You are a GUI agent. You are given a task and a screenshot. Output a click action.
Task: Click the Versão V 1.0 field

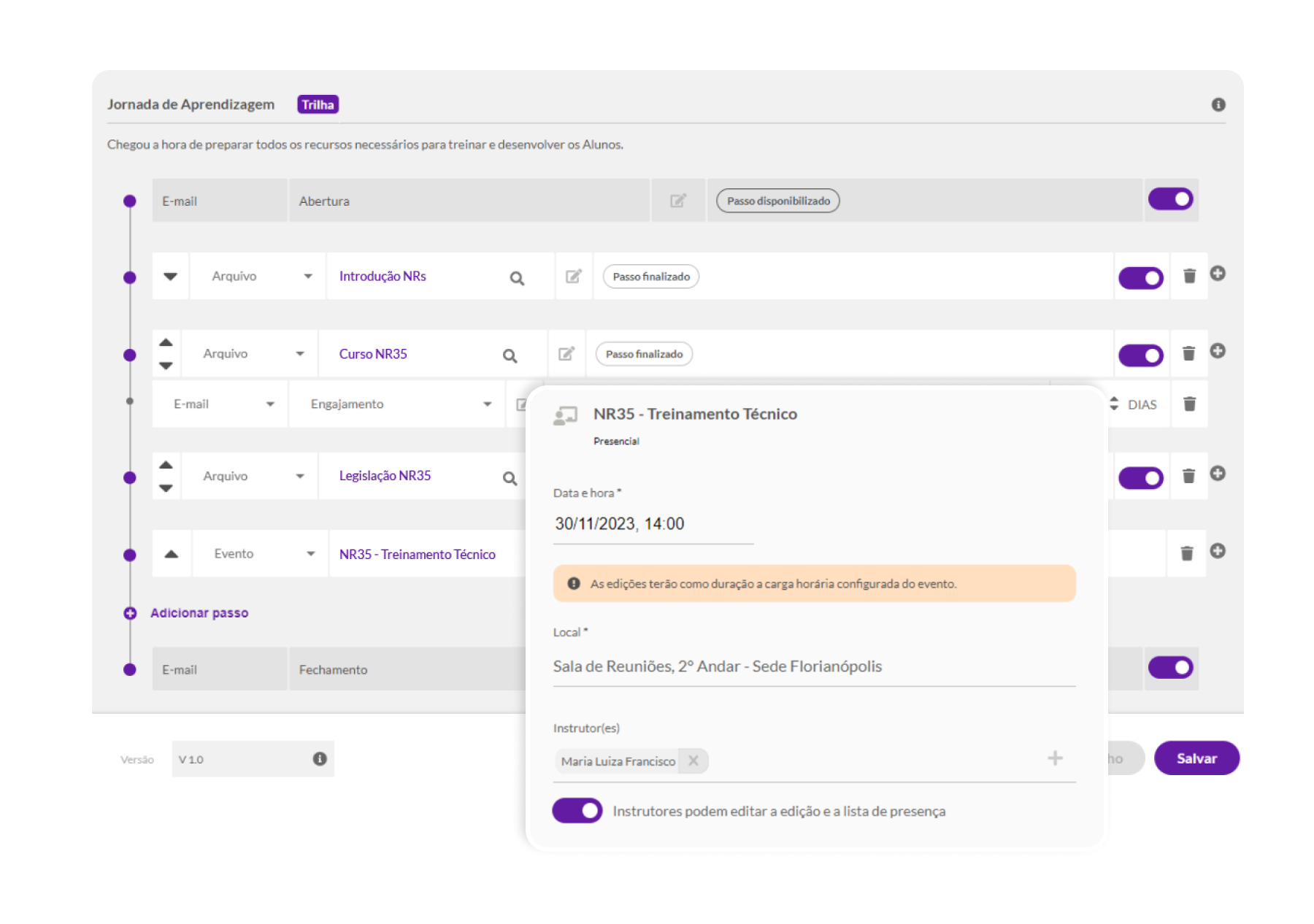pyautogui.click(x=253, y=759)
